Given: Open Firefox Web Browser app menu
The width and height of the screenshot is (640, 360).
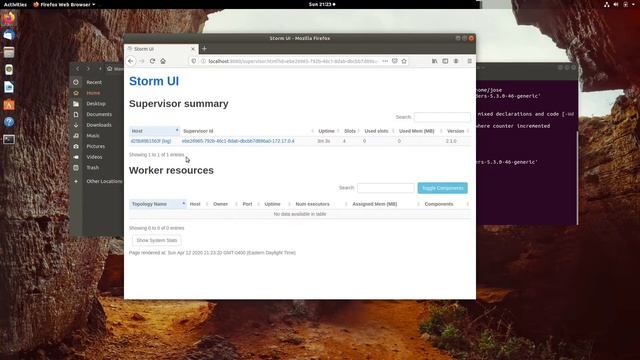Looking at the screenshot, I should click(64, 4).
